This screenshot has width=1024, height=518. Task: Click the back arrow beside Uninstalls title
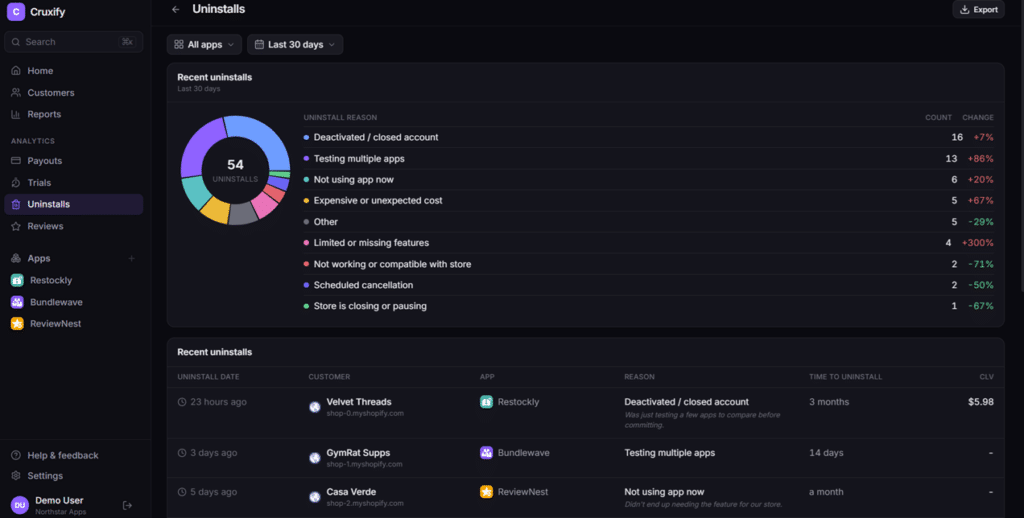pyautogui.click(x=175, y=9)
